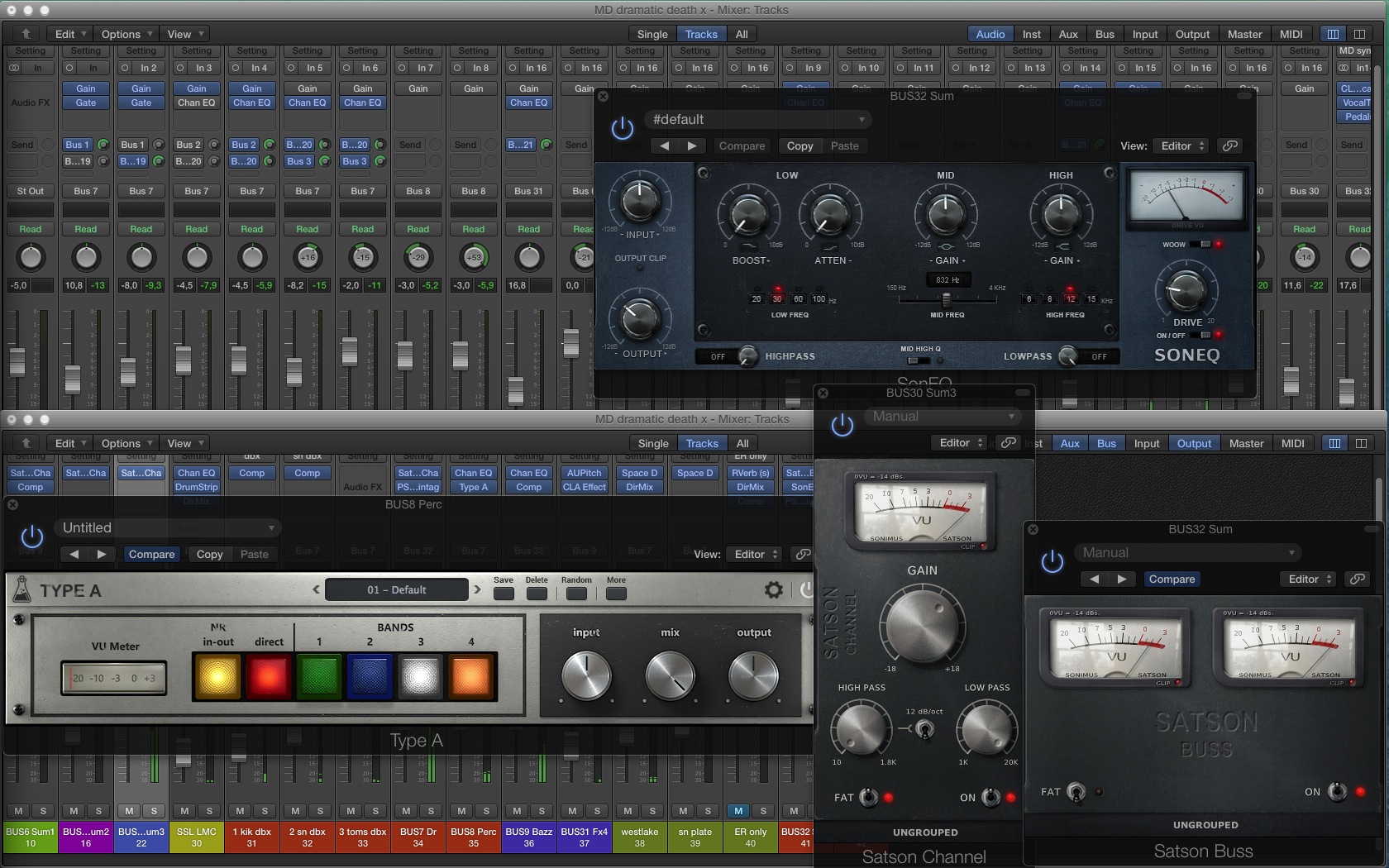1389x868 pixels.
Task: Toggle the FAT switch in Satson Buss
Action: (1076, 792)
